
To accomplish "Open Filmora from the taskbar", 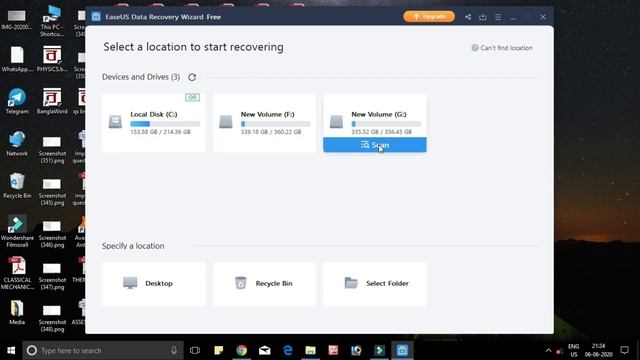I will (379, 350).
